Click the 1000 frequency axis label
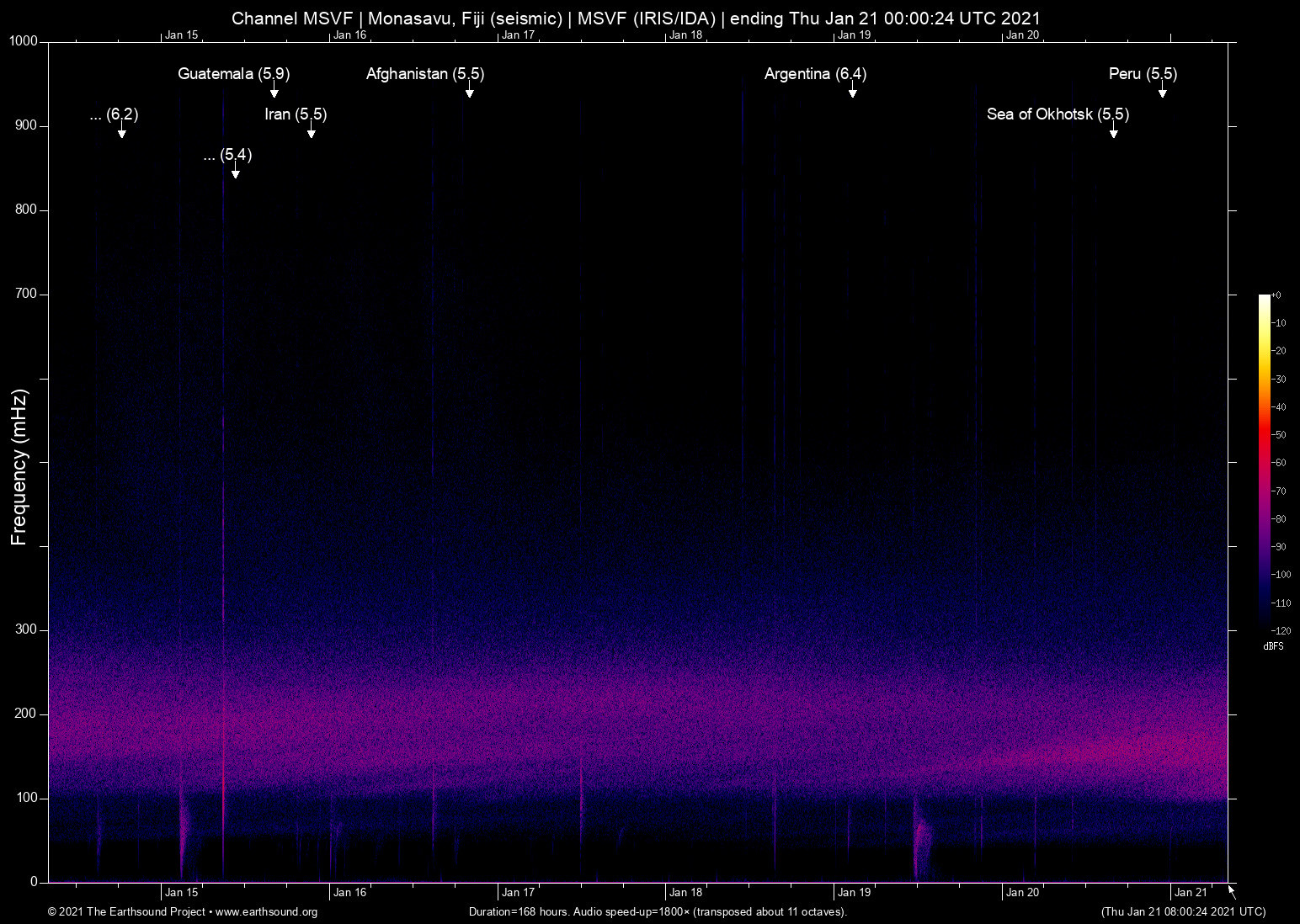 24,41
